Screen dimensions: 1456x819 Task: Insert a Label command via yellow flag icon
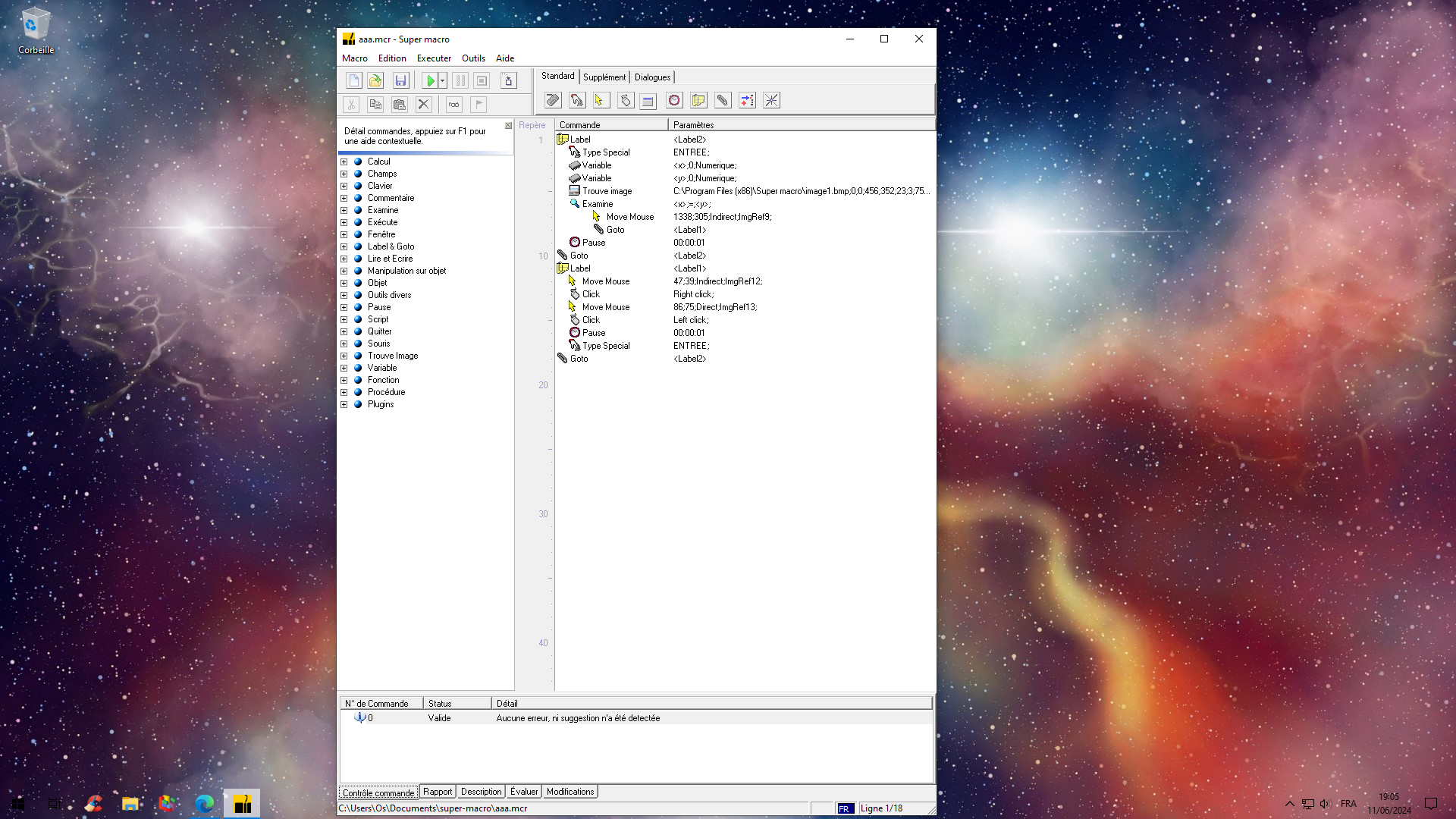click(698, 100)
